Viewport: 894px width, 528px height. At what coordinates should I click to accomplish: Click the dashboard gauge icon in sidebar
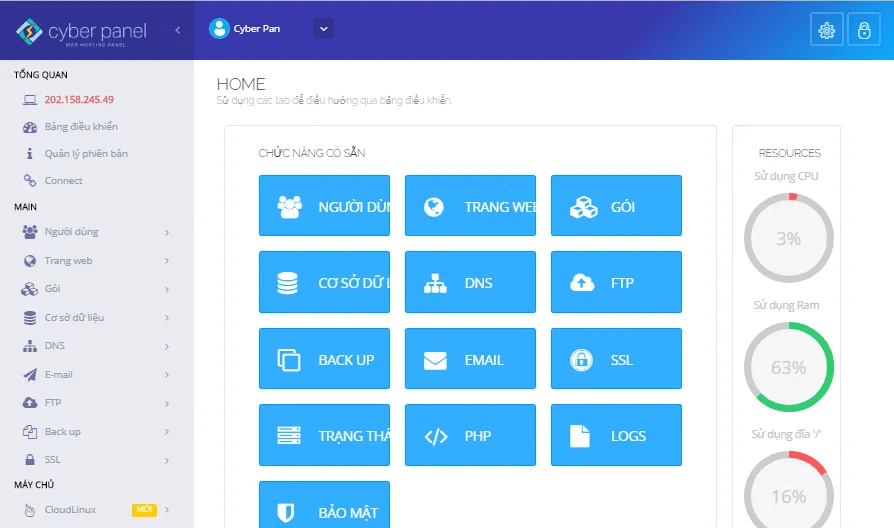click(x=30, y=127)
